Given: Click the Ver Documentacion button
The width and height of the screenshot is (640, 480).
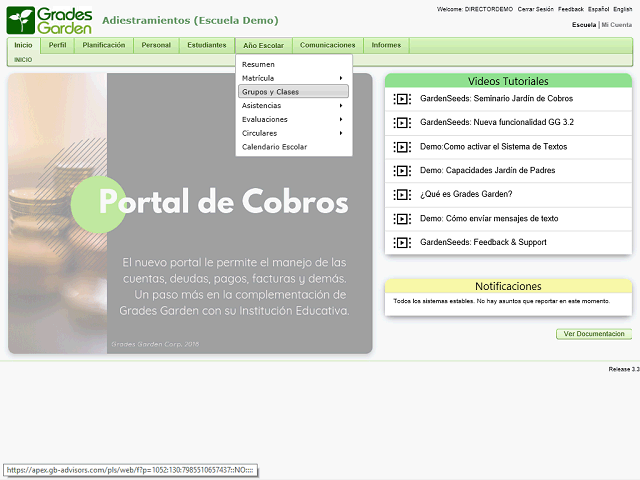Looking at the screenshot, I should (594, 334).
